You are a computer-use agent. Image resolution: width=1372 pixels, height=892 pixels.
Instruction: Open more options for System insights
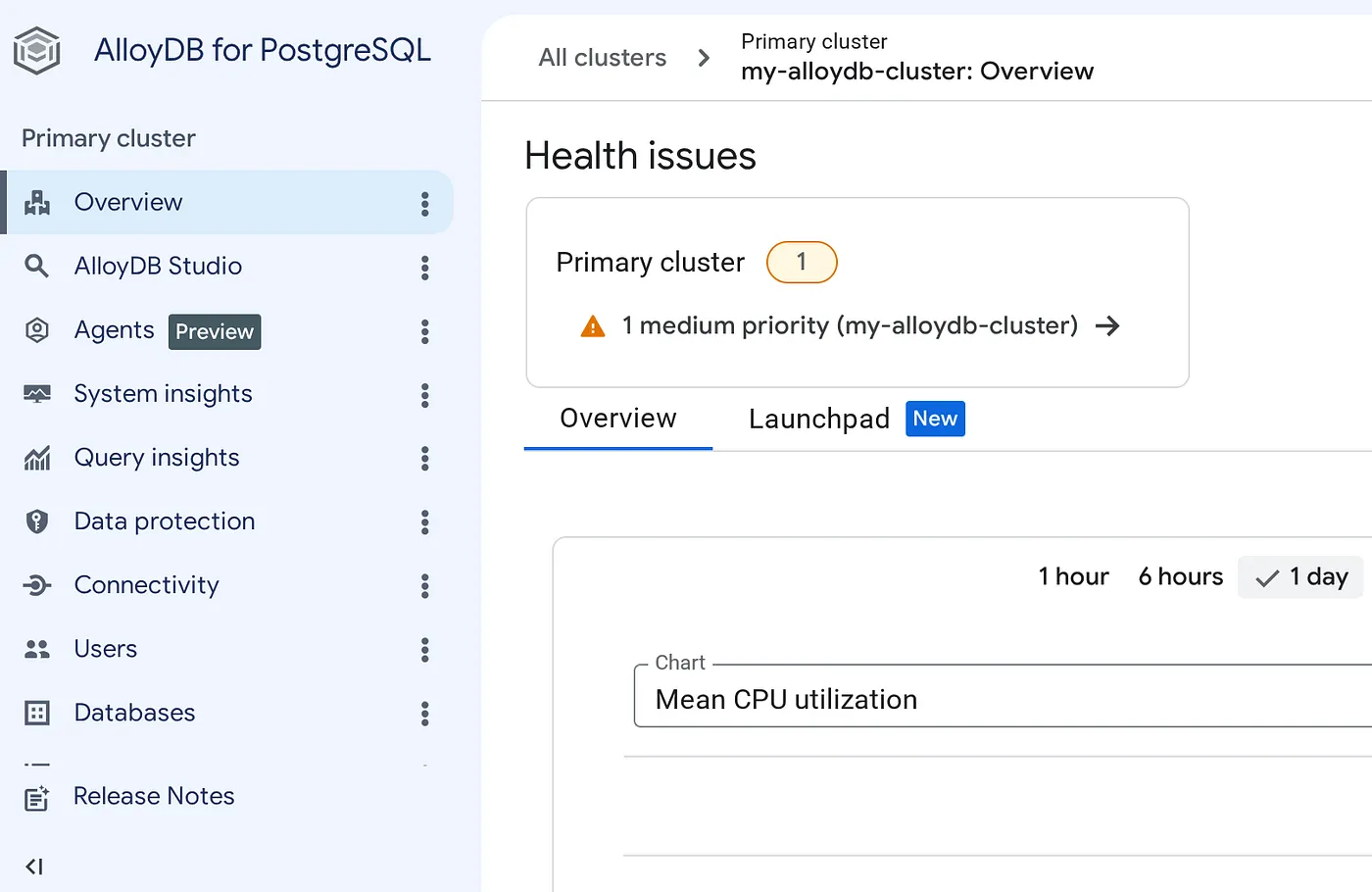tap(425, 395)
